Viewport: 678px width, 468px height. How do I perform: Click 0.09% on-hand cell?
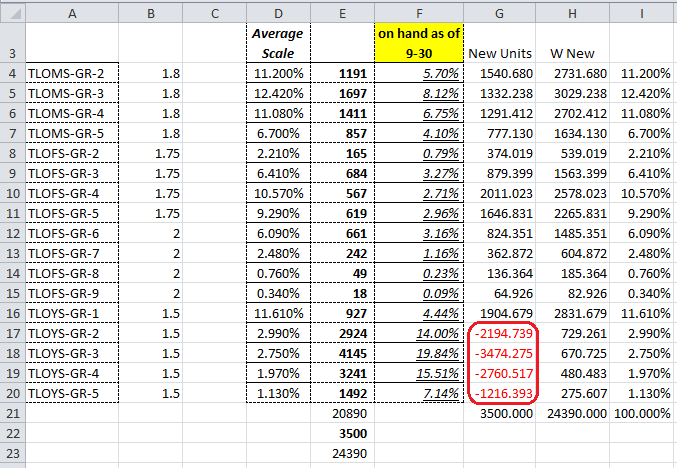(x=419, y=294)
